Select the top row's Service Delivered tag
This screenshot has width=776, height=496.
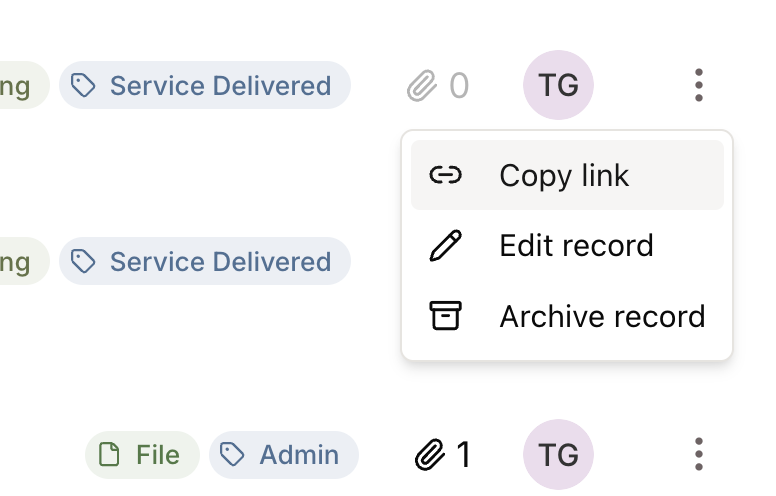tap(205, 85)
